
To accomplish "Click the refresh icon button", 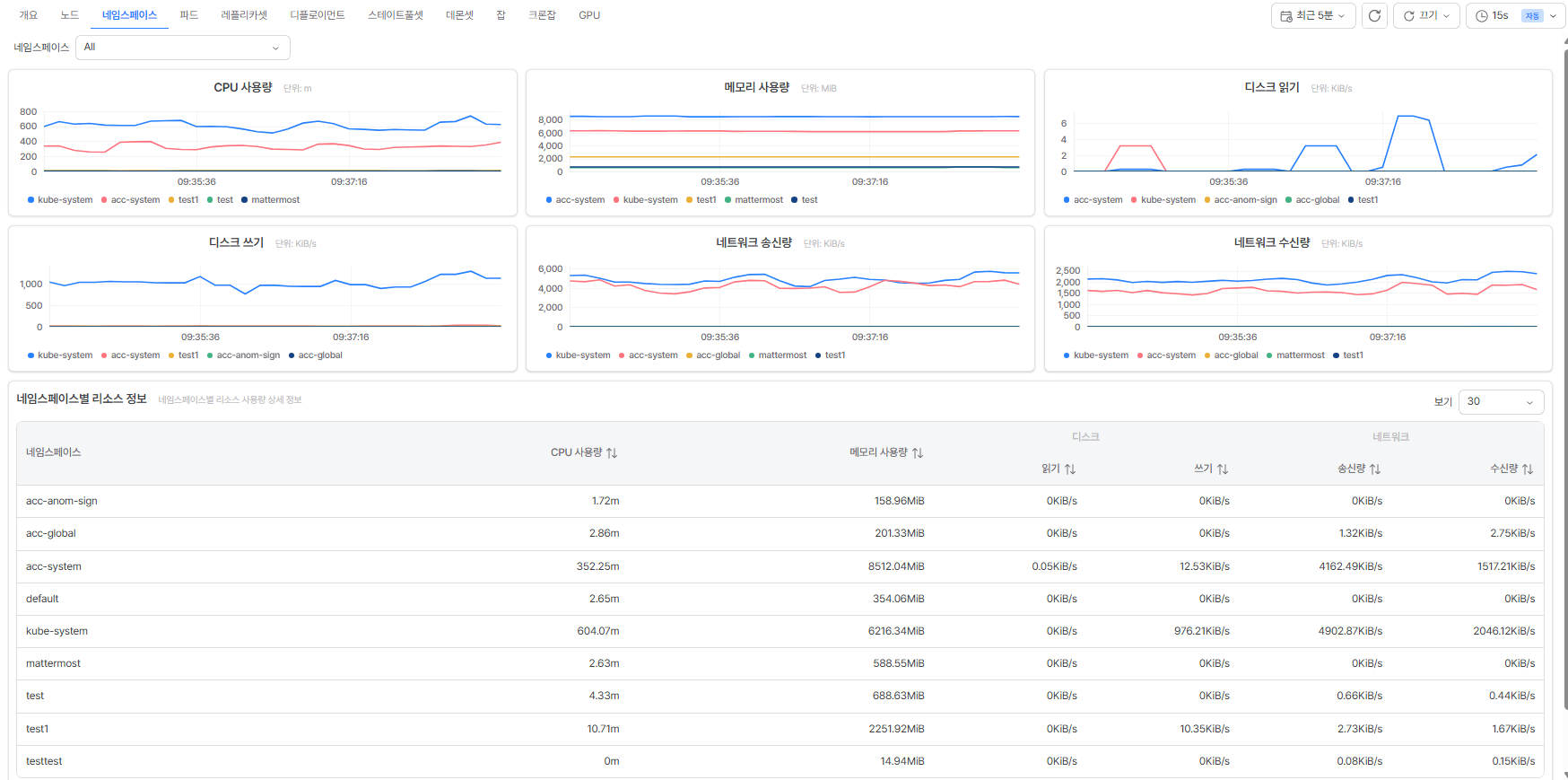I will pyautogui.click(x=1374, y=15).
